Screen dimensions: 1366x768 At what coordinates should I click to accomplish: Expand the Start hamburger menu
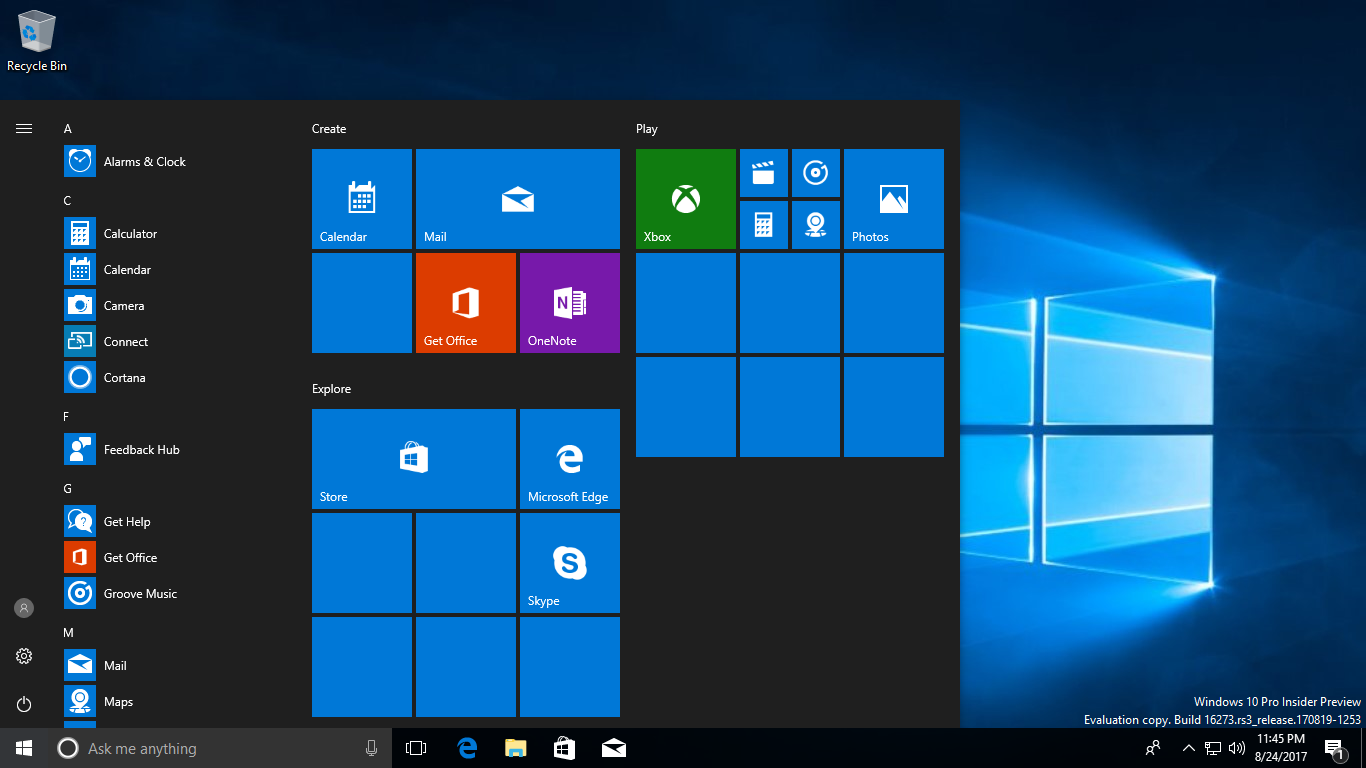[x=24, y=128]
